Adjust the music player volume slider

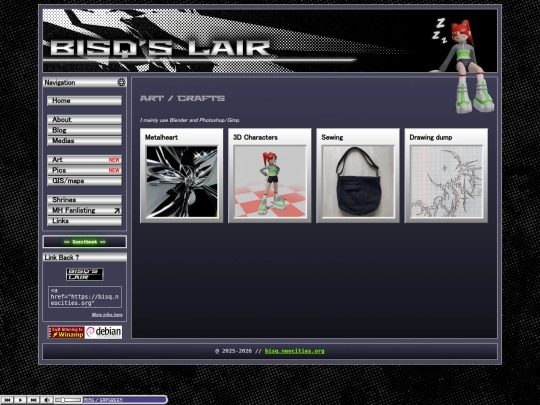pyautogui.click(x=68, y=400)
